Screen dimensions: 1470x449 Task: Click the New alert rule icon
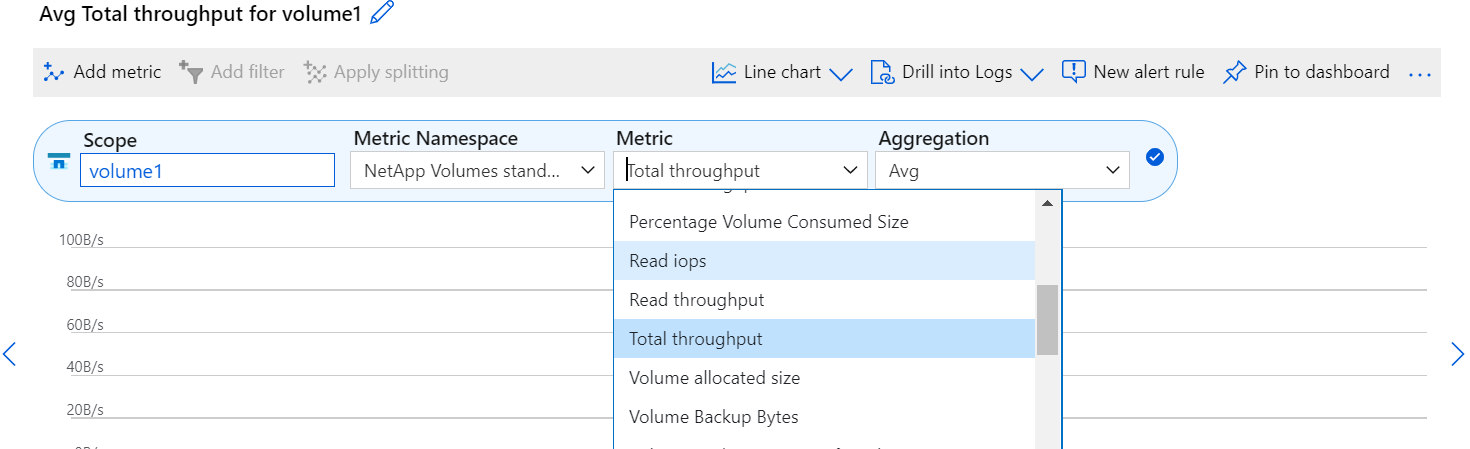(1073, 72)
